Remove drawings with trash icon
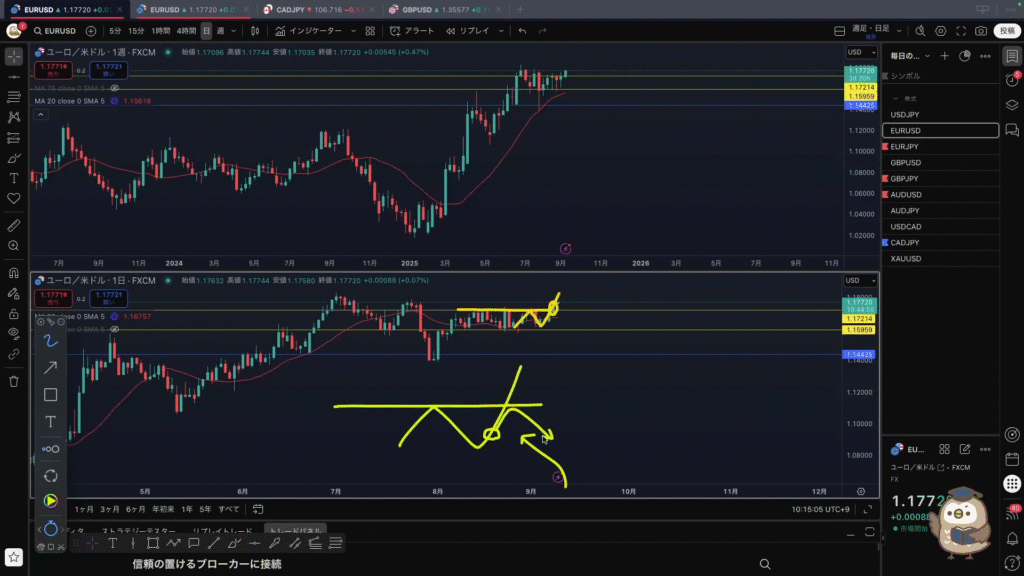This screenshot has width=1024, height=576. click(x=14, y=381)
